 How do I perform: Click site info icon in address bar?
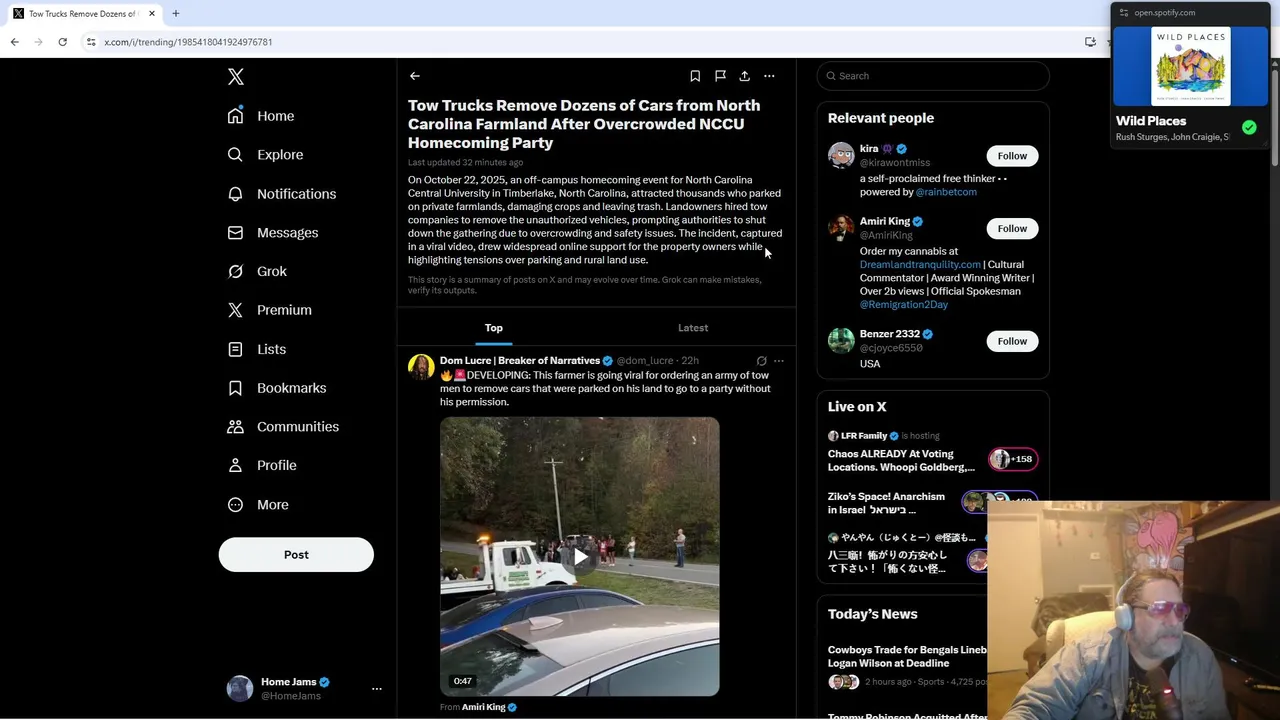(91, 42)
